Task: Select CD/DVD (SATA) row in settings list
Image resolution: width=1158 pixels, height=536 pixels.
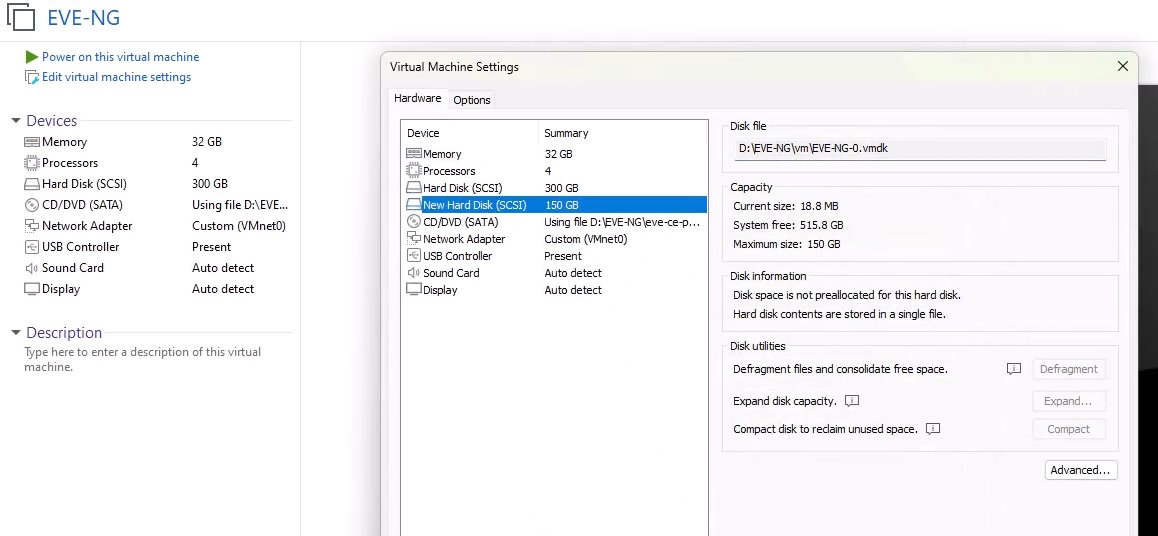Action: (554, 222)
